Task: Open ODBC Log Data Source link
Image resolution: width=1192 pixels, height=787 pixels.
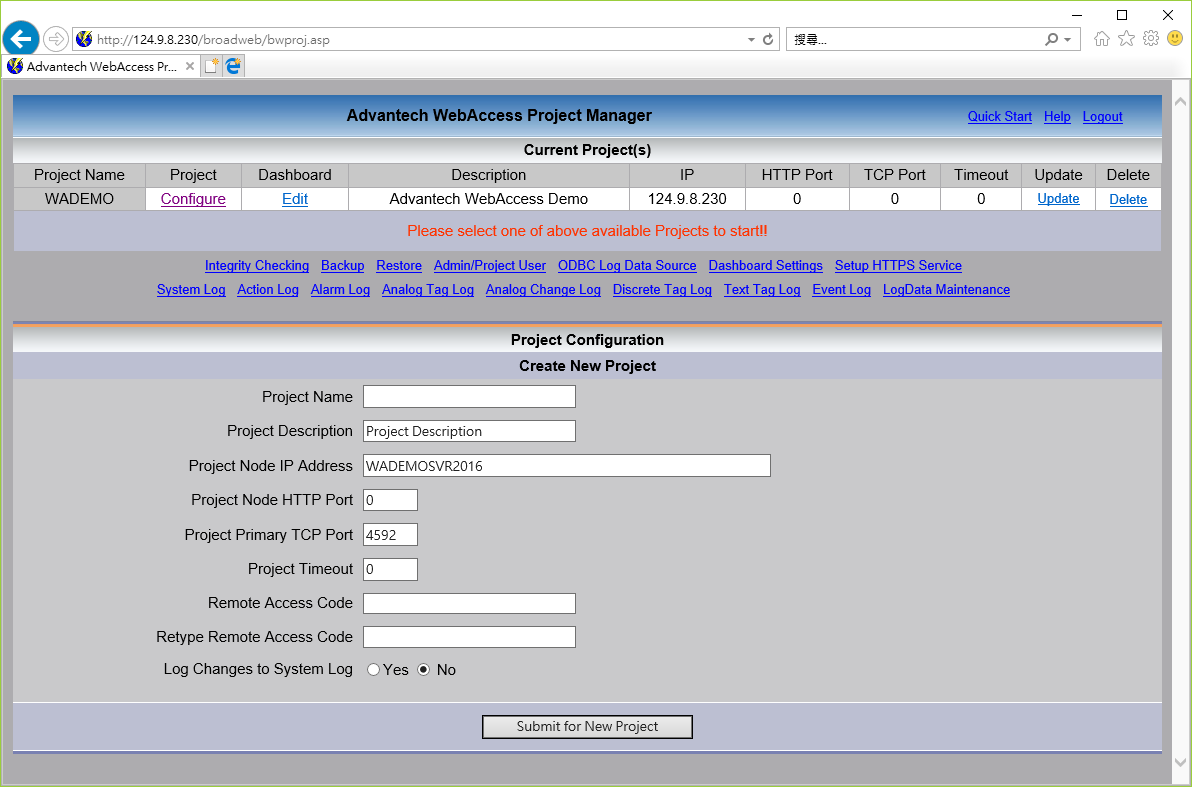Action: [627, 265]
